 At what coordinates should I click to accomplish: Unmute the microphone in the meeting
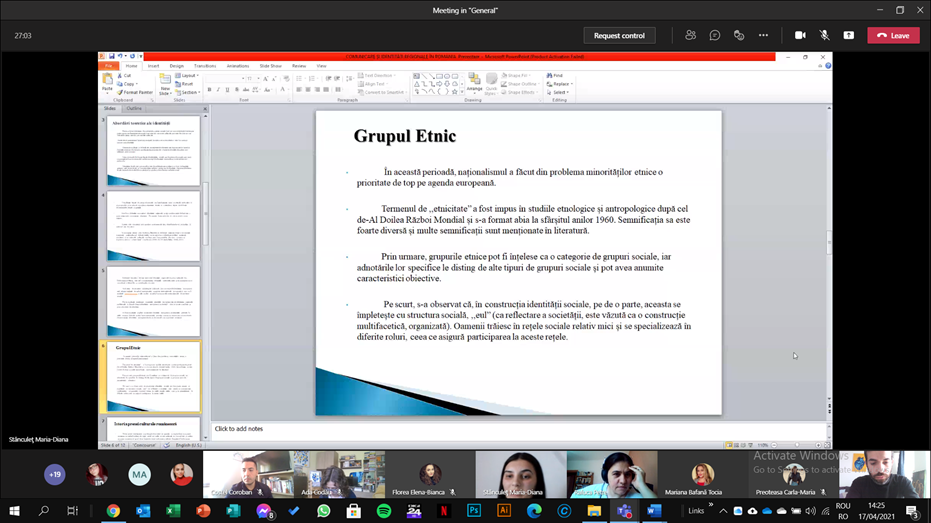pos(824,35)
